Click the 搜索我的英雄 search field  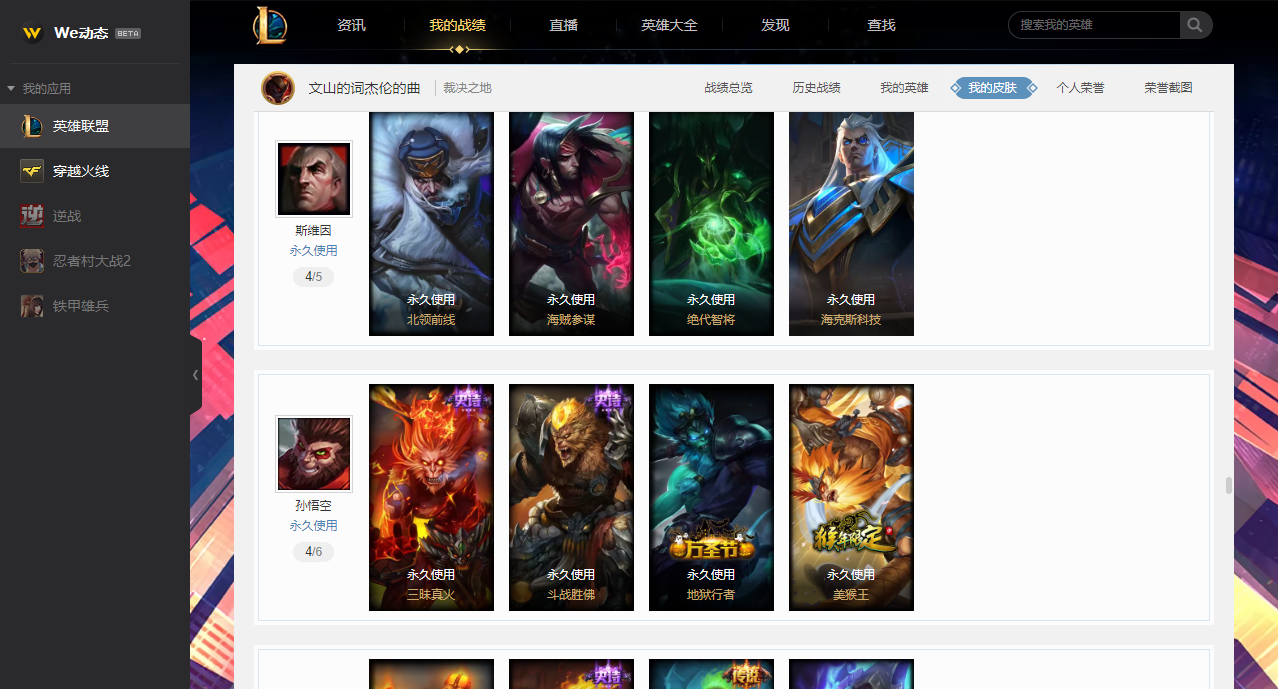pyautogui.click(x=1095, y=25)
